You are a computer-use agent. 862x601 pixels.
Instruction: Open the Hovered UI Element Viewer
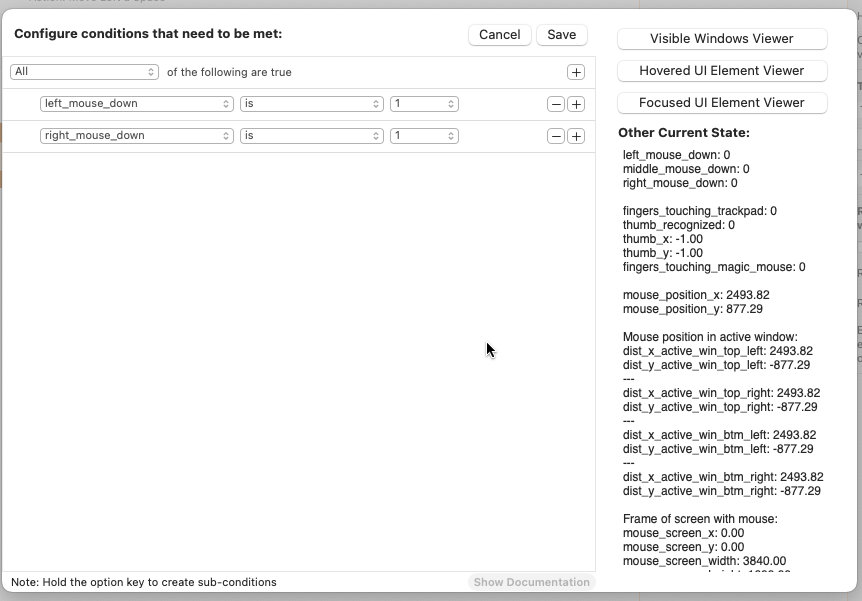tap(722, 70)
